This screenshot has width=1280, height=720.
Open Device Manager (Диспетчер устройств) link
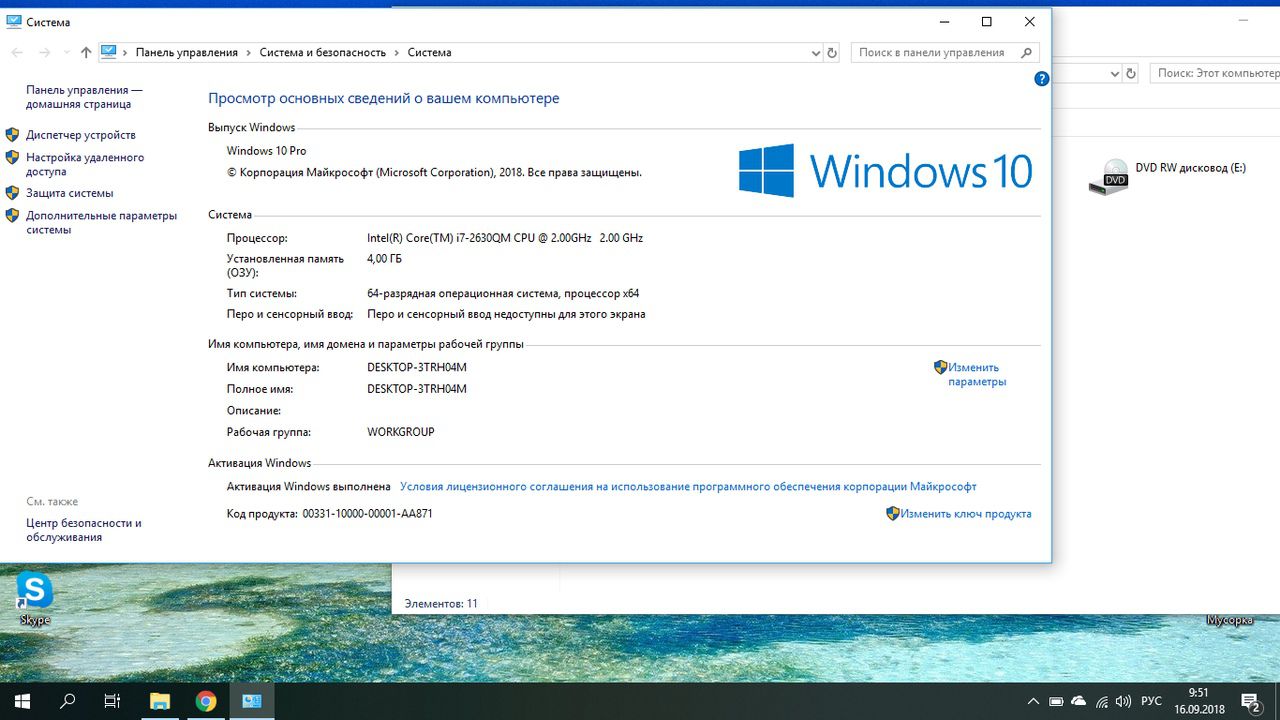tap(81, 135)
